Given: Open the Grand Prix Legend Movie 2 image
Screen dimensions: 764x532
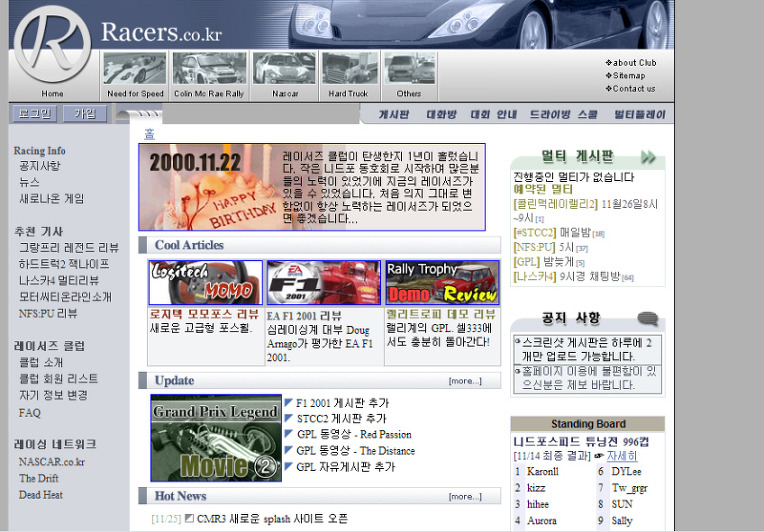Looking at the screenshot, I should coord(216,438).
